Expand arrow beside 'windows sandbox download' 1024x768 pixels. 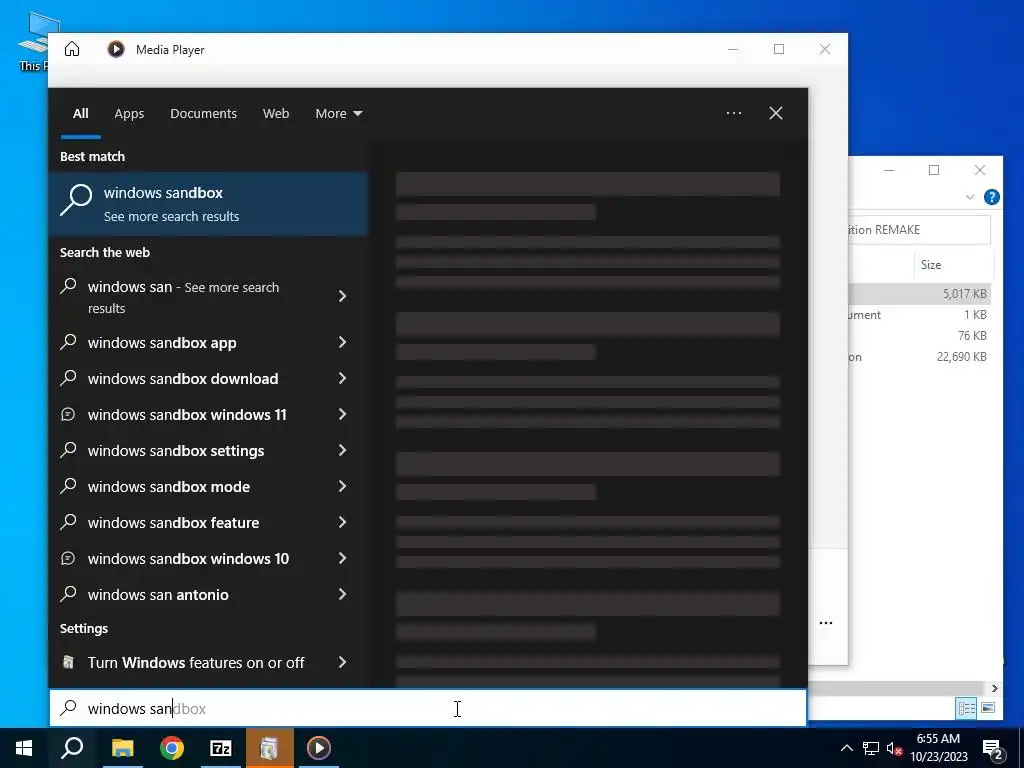pos(342,379)
